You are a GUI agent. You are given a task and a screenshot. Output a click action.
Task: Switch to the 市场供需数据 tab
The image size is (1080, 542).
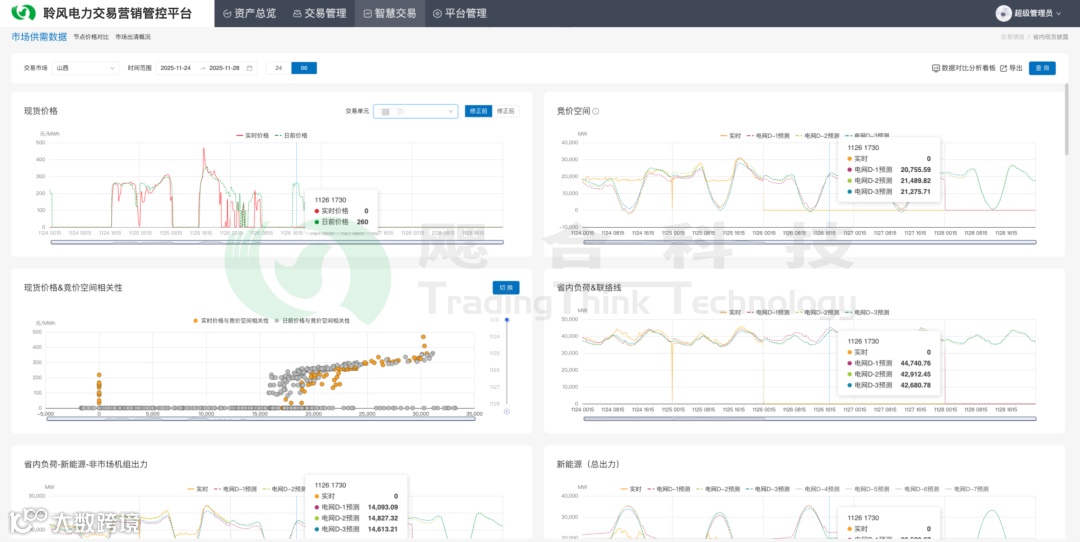(x=39, y=37)
